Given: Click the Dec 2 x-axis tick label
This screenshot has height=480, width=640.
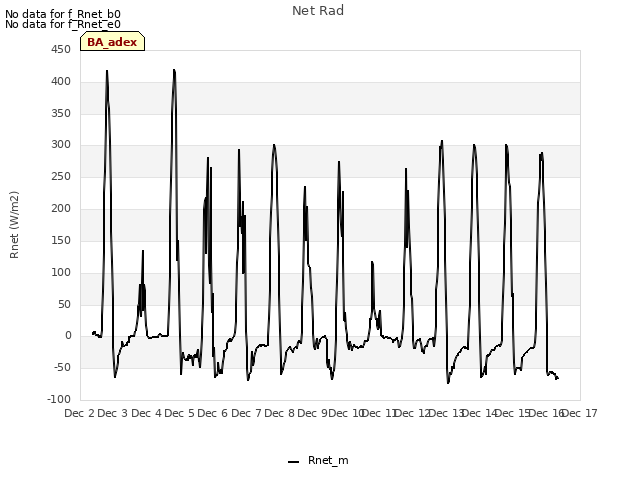Looking at the screenshot, I should (80, 413).
